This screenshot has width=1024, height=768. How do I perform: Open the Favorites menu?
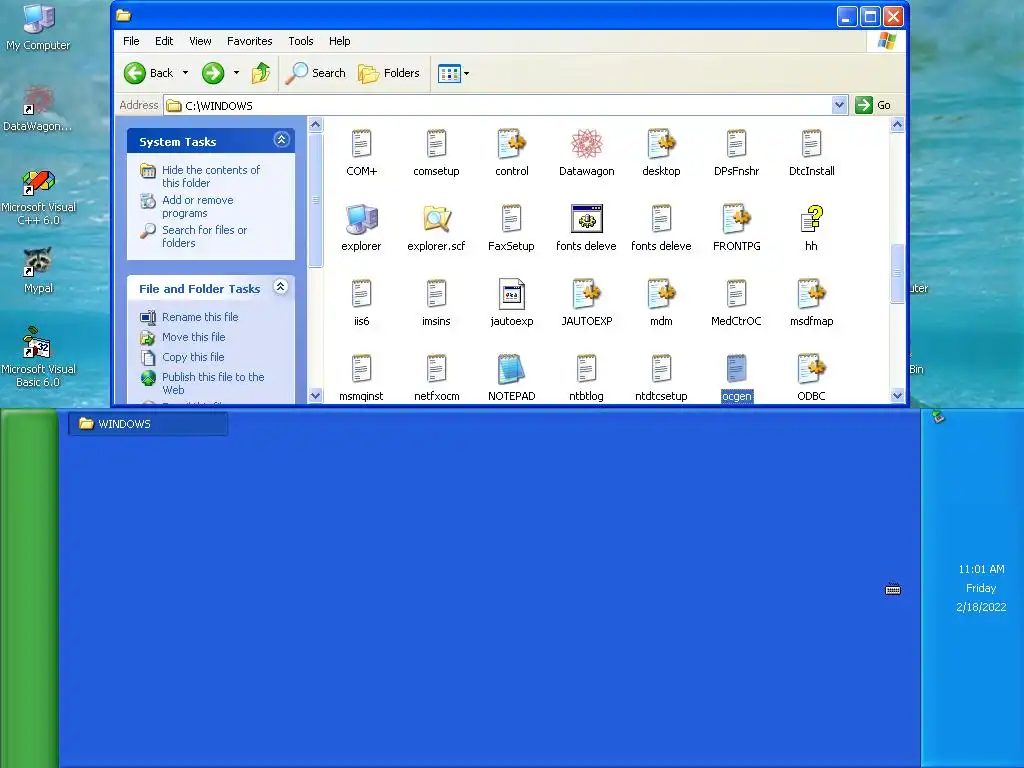point(249,41)
